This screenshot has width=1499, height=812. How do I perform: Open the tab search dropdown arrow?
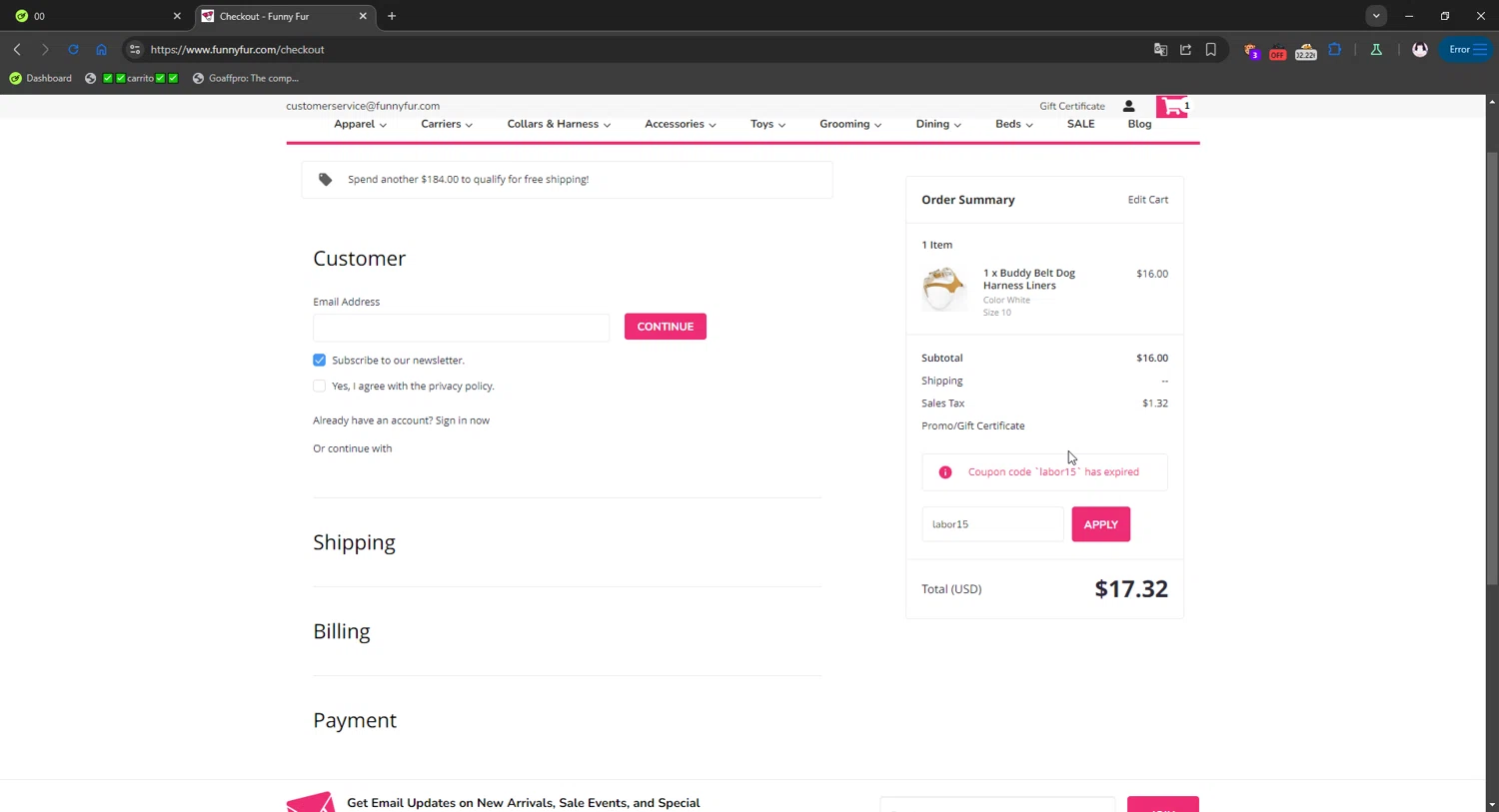click(x=1376, y=16)
